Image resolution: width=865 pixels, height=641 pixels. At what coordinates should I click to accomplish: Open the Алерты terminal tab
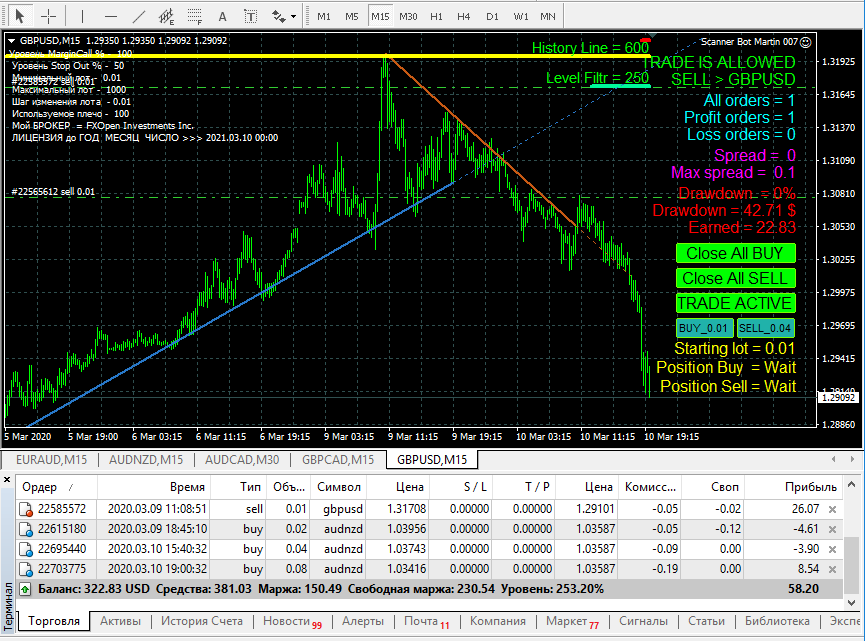pyautogui.click(x=362, y=621)
